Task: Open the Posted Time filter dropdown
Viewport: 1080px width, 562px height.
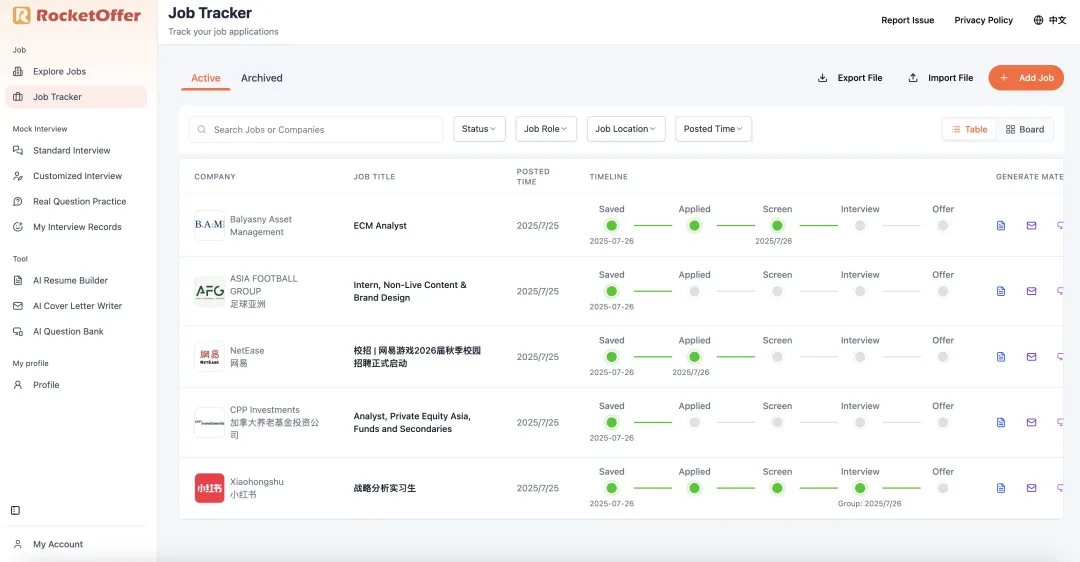Action: [x=714, y=129]
